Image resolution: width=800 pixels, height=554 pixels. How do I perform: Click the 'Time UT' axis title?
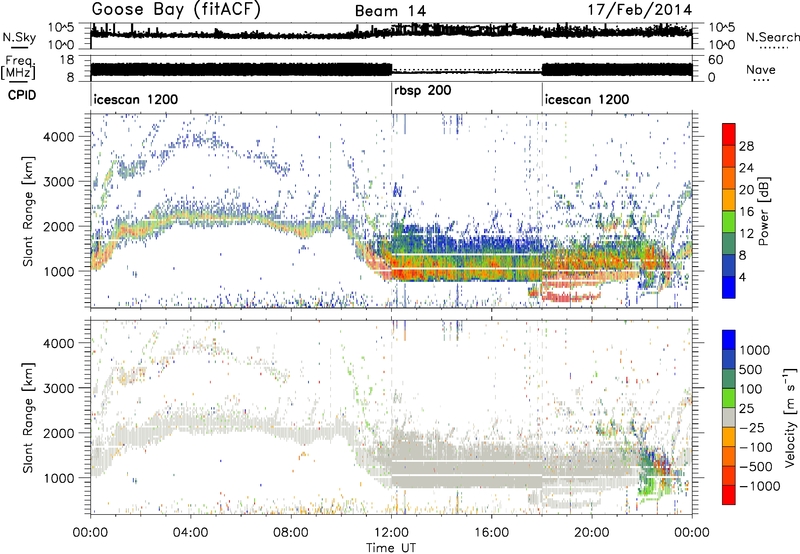391,548
